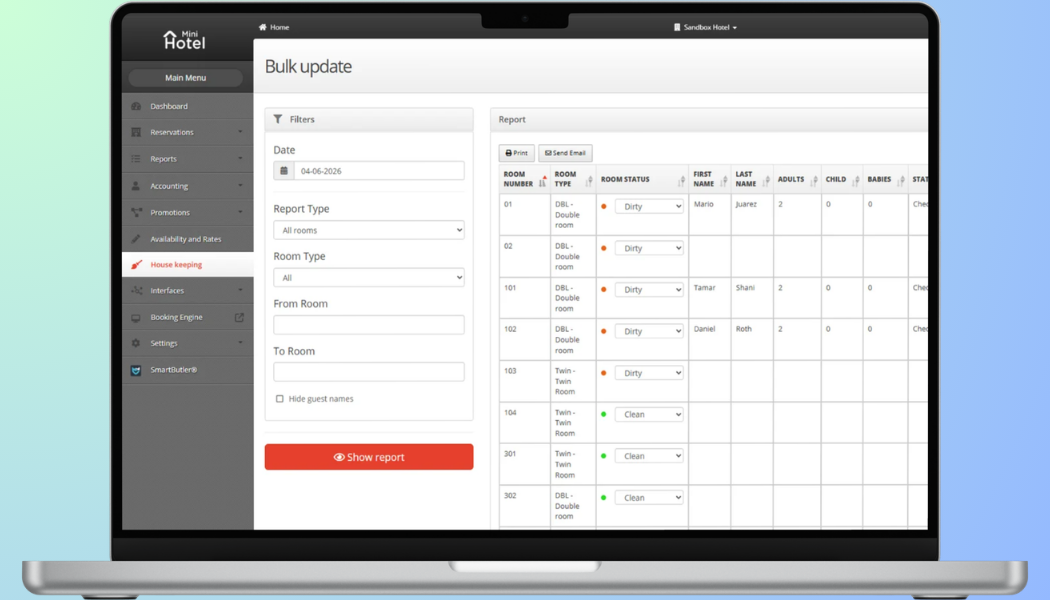
Task: Change room 01 status dropdown
Action: (649, 206)
